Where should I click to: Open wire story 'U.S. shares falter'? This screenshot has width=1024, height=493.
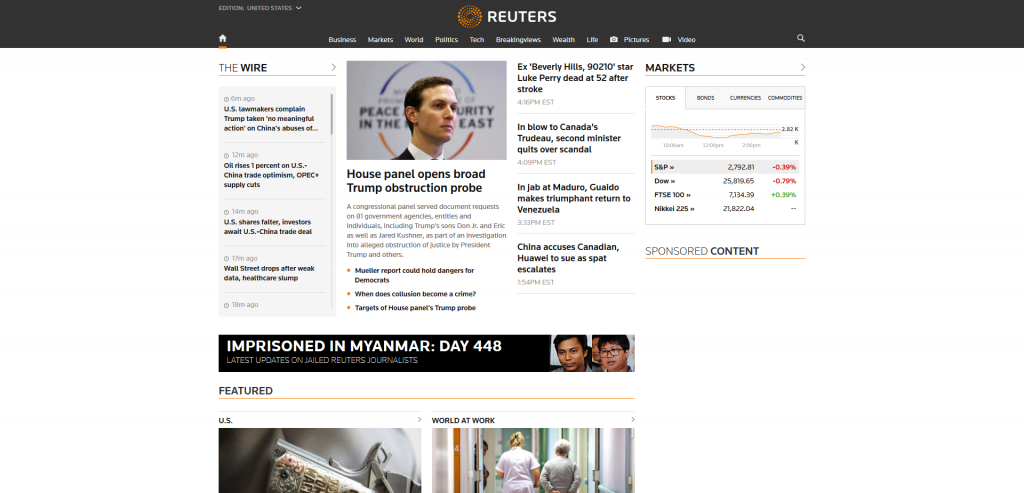[x=268, y=227]
